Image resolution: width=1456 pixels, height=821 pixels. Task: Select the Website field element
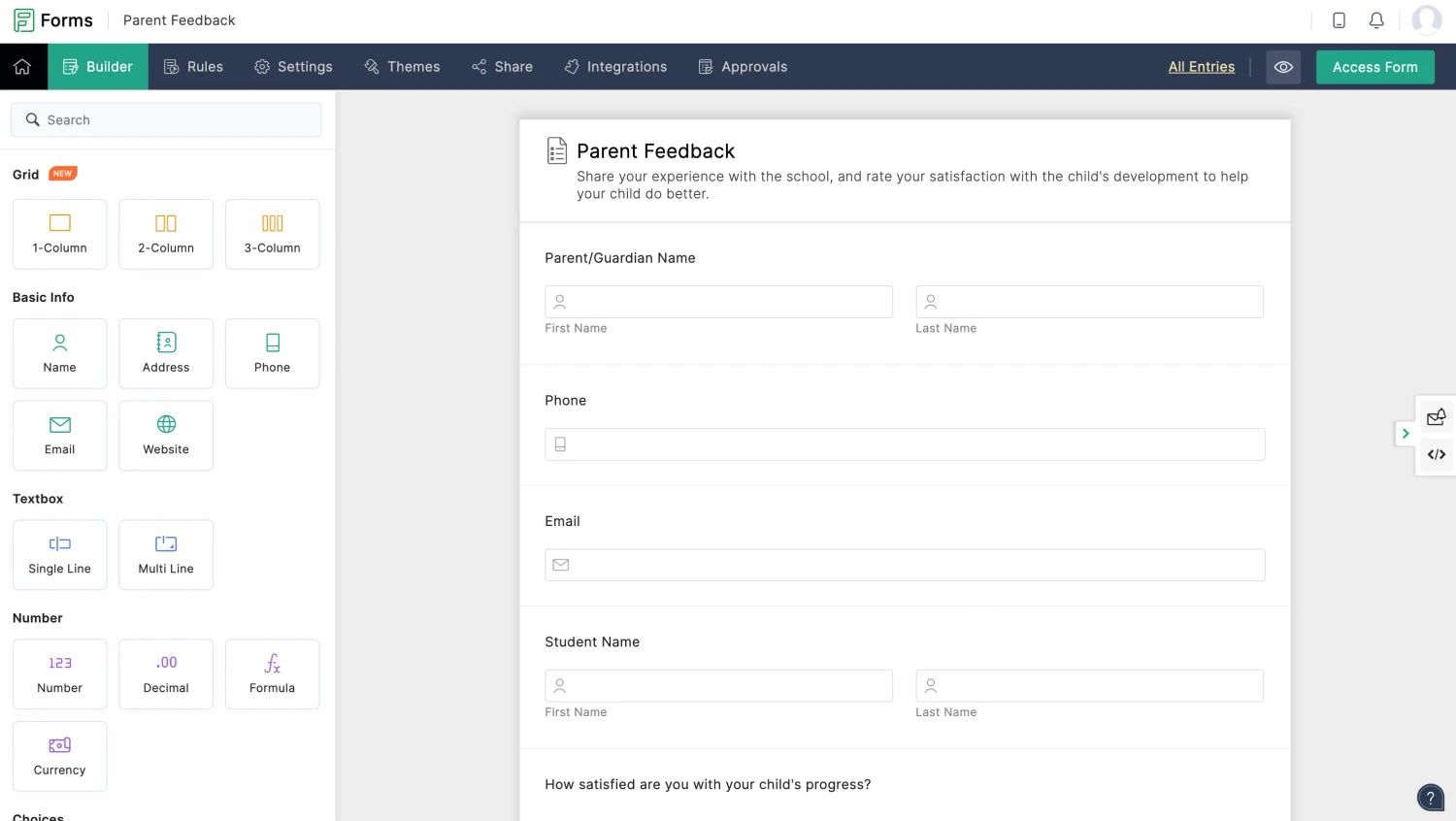[x=165, y=435]
